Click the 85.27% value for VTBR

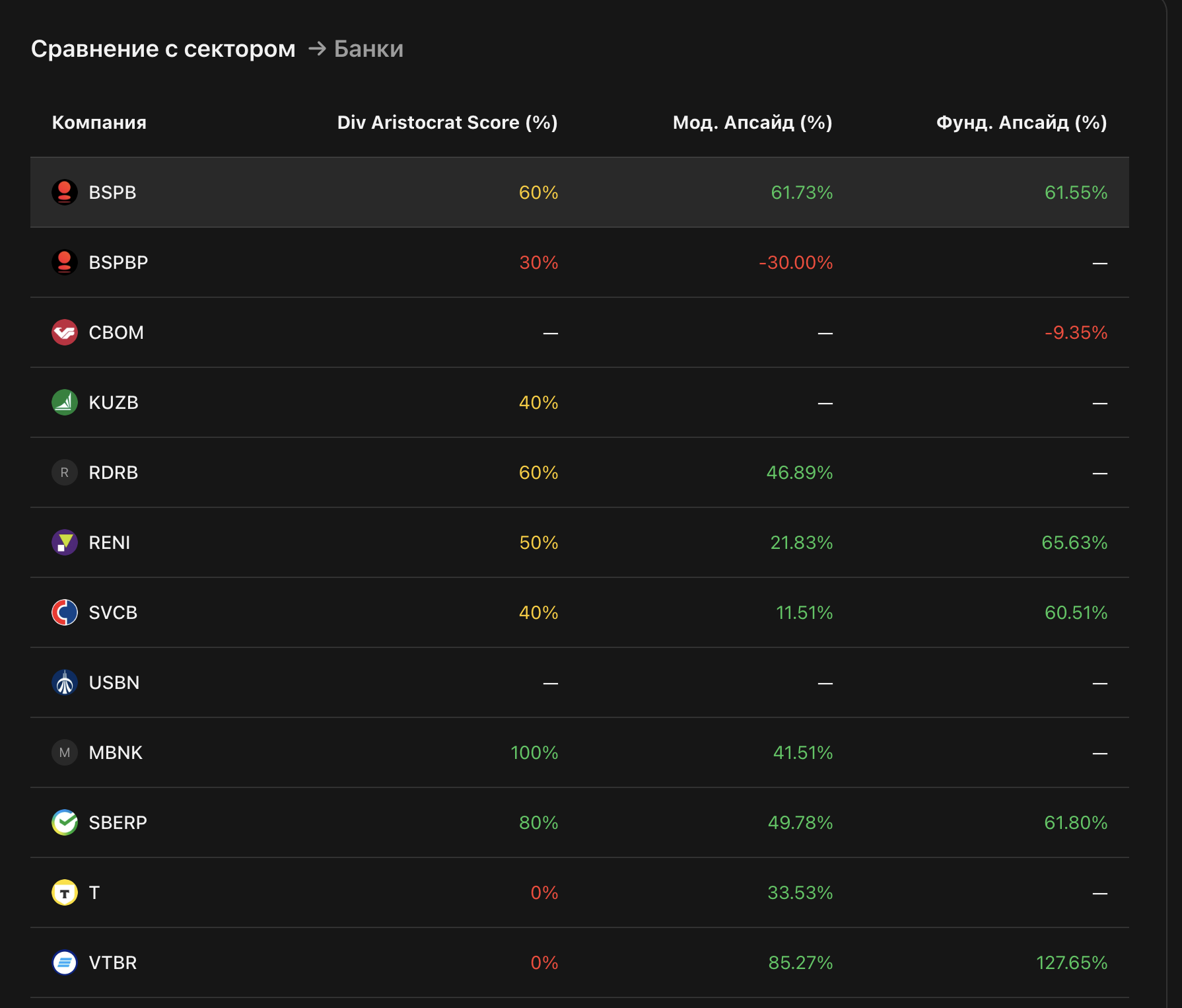[800, 962]
